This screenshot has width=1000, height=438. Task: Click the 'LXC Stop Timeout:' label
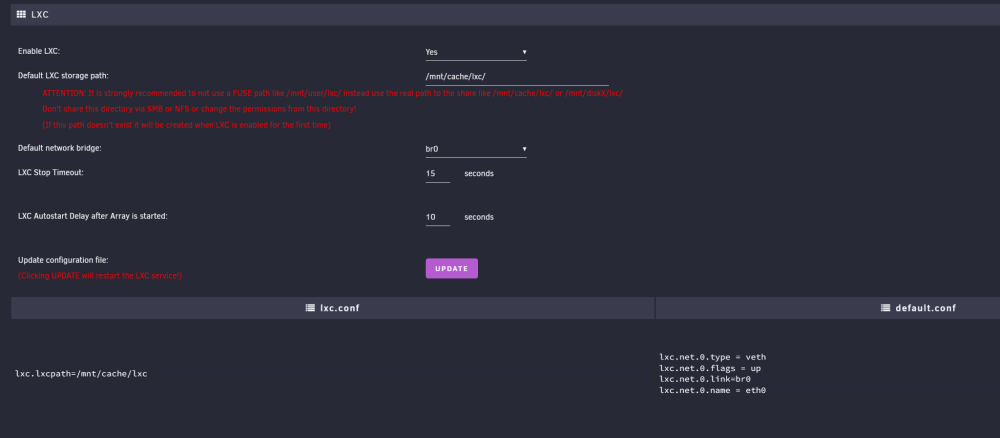point(50,172)
